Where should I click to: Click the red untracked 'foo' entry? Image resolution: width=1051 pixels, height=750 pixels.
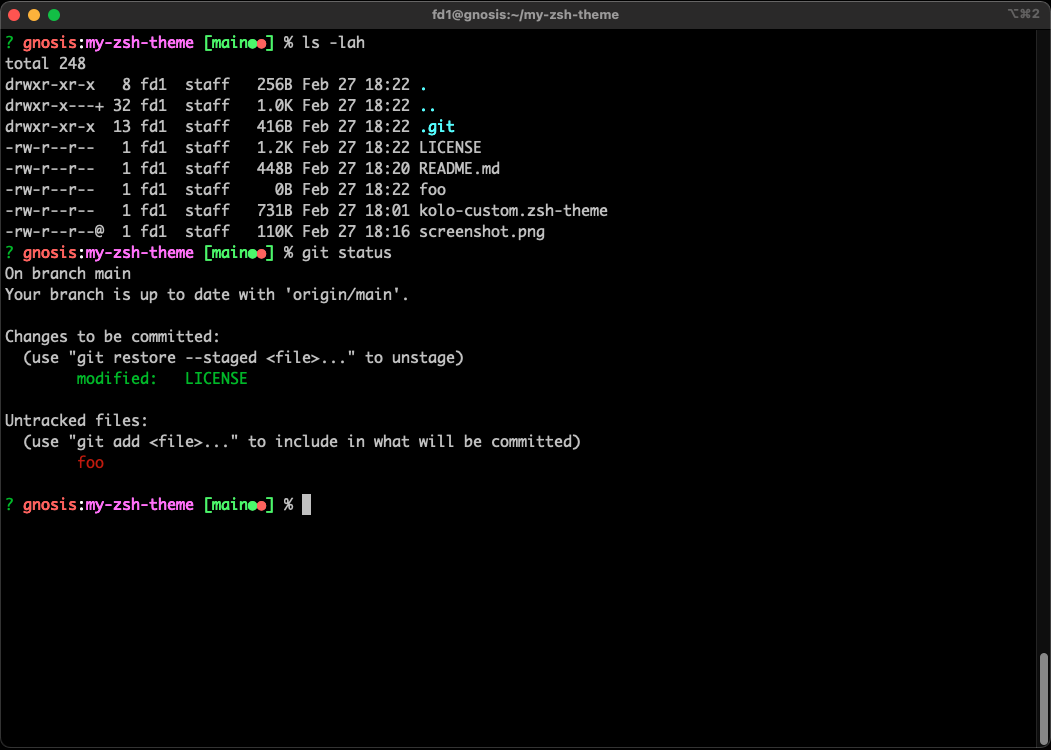(x=90, y=462)
